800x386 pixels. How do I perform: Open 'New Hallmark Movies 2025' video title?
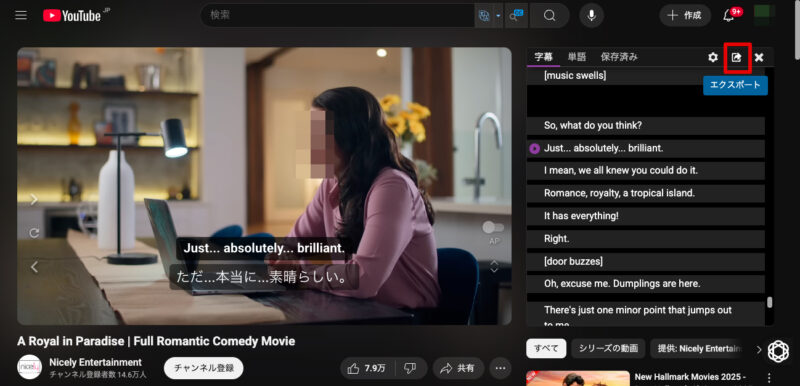point(690,377)
